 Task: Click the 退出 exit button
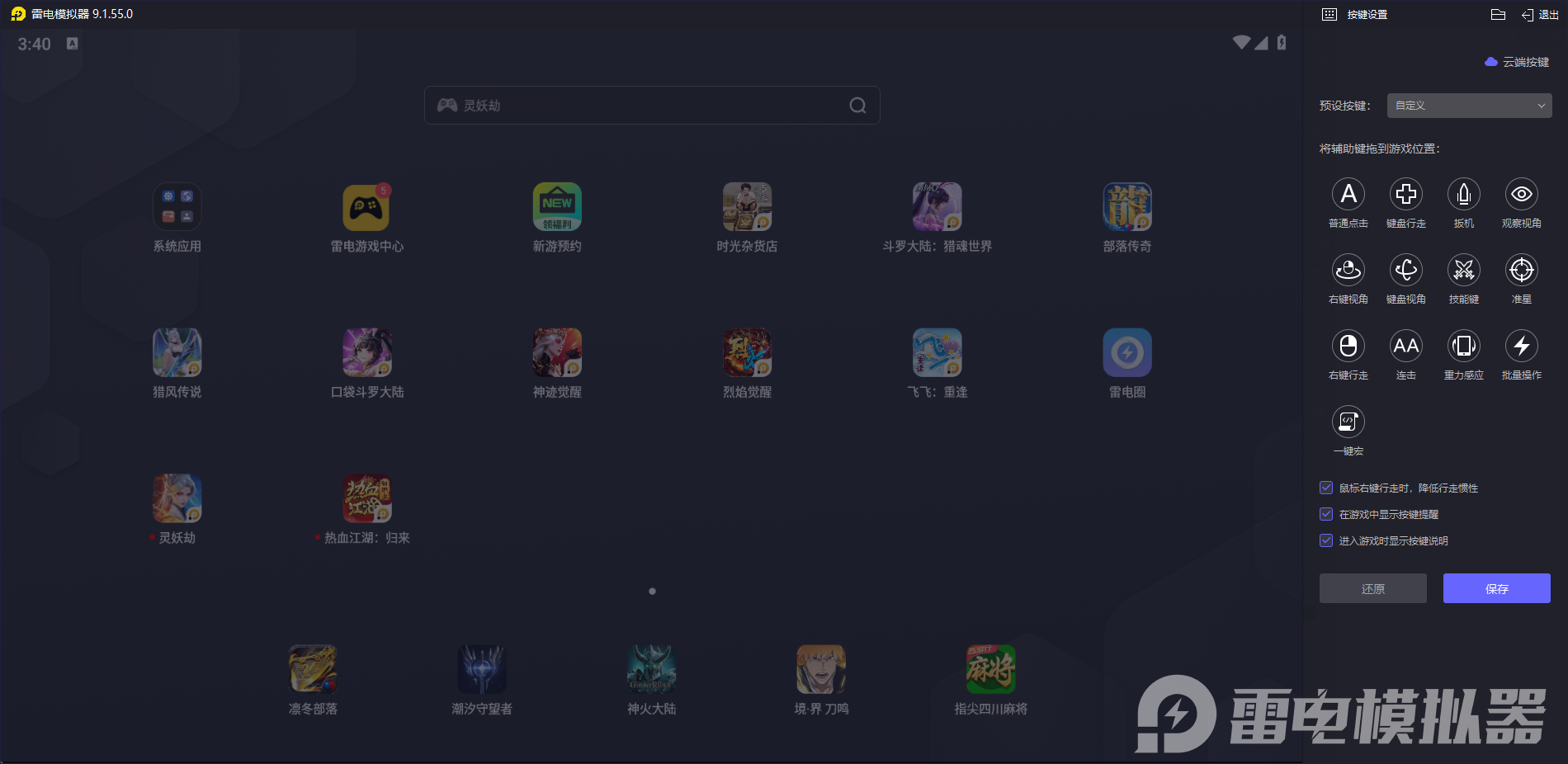tap(1540, 14)
